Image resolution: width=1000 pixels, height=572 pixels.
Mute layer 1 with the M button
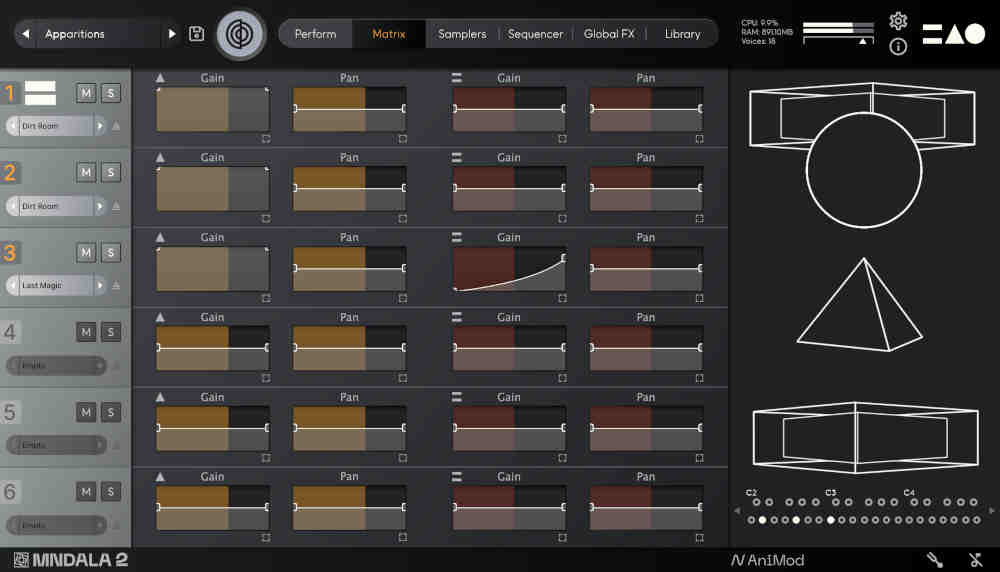(86, 93)
